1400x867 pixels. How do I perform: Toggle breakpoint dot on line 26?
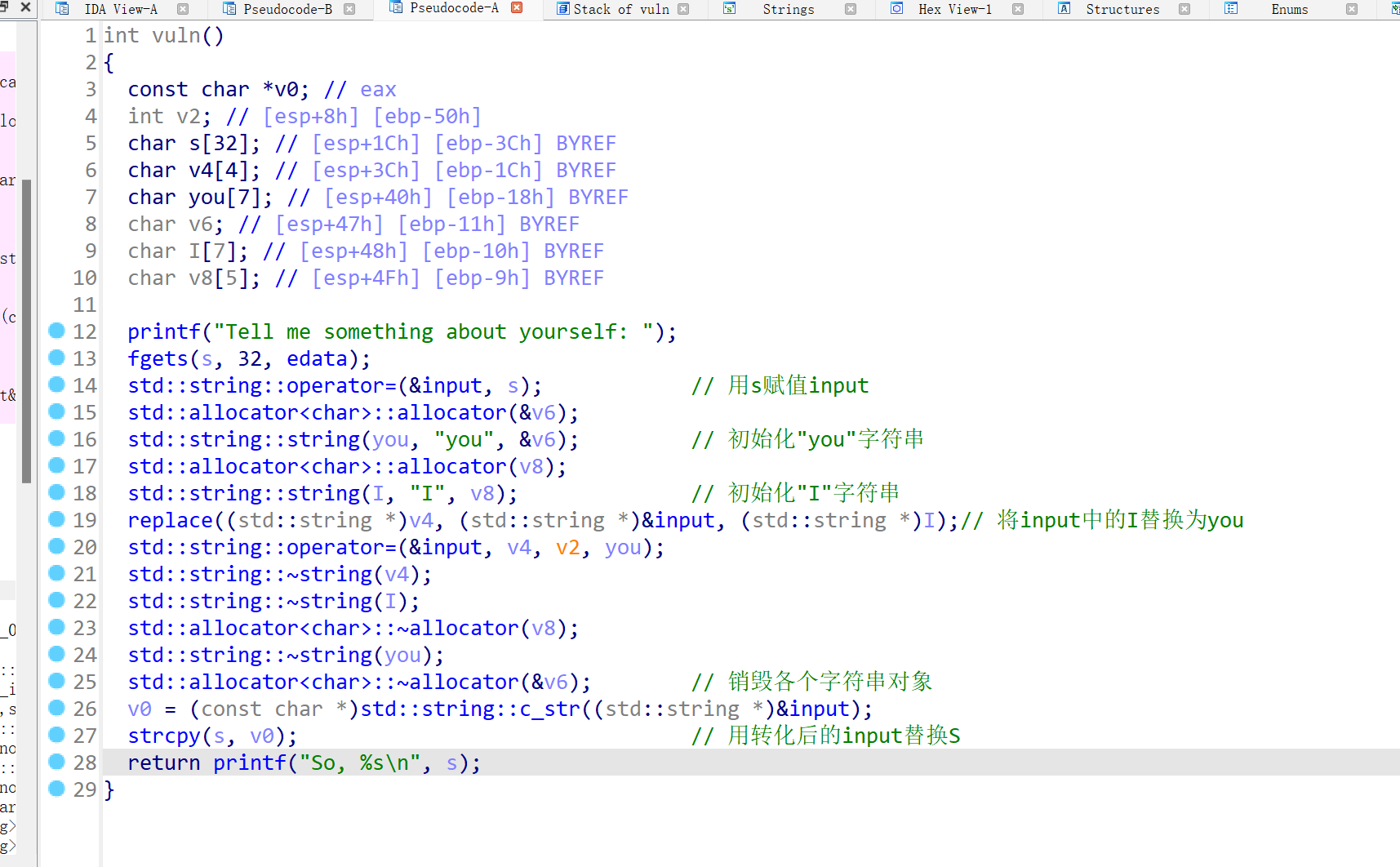pyautogui.click(x=56, y=707)
